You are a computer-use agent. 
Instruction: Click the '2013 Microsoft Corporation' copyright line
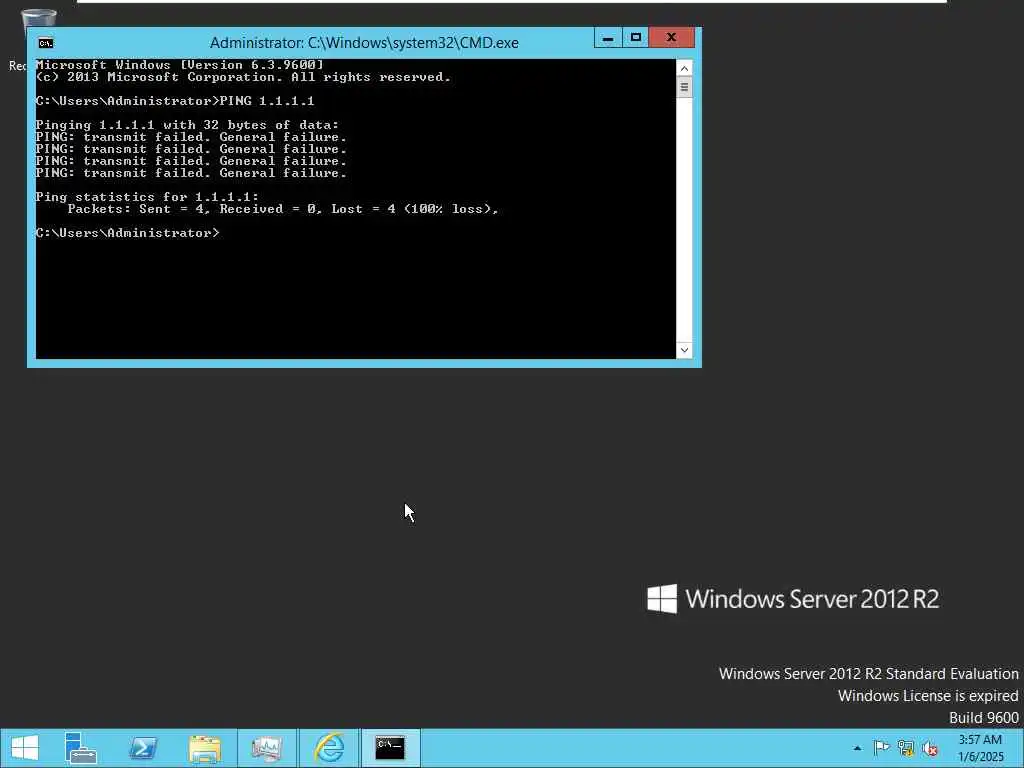(243, 77)
